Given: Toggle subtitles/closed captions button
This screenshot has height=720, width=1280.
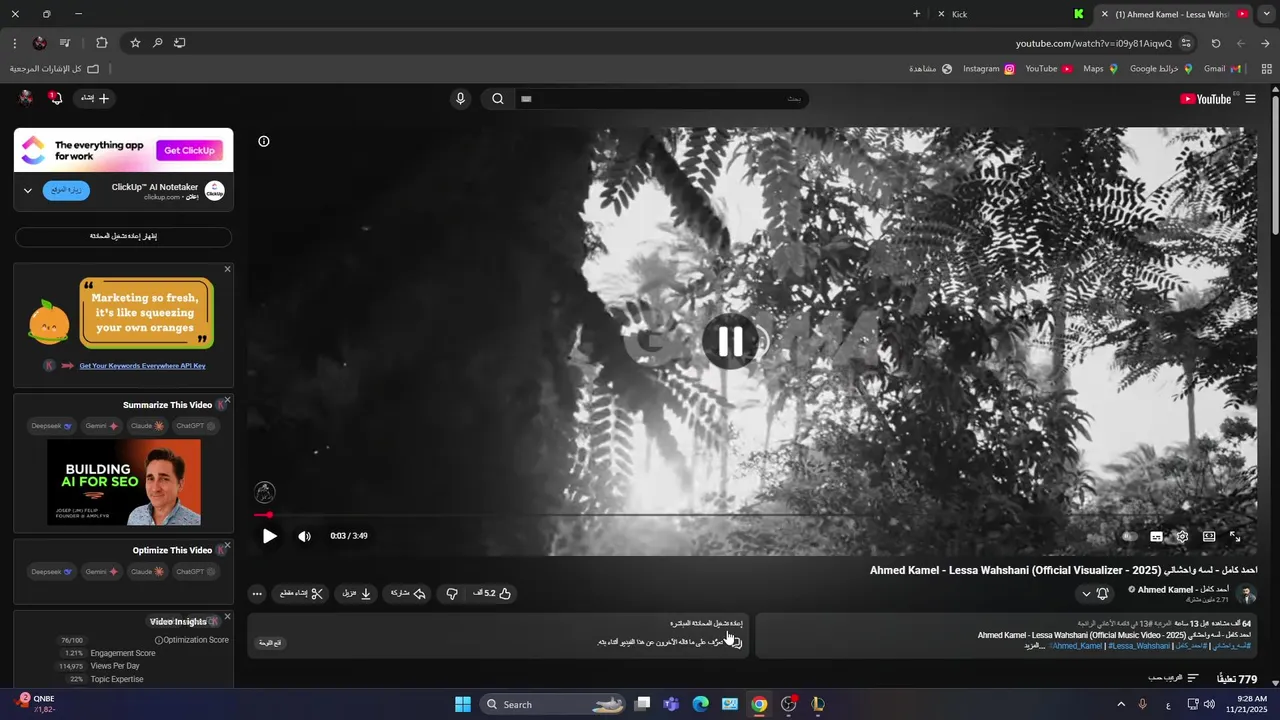Looking at the screenshot, I should [1157, 537].
